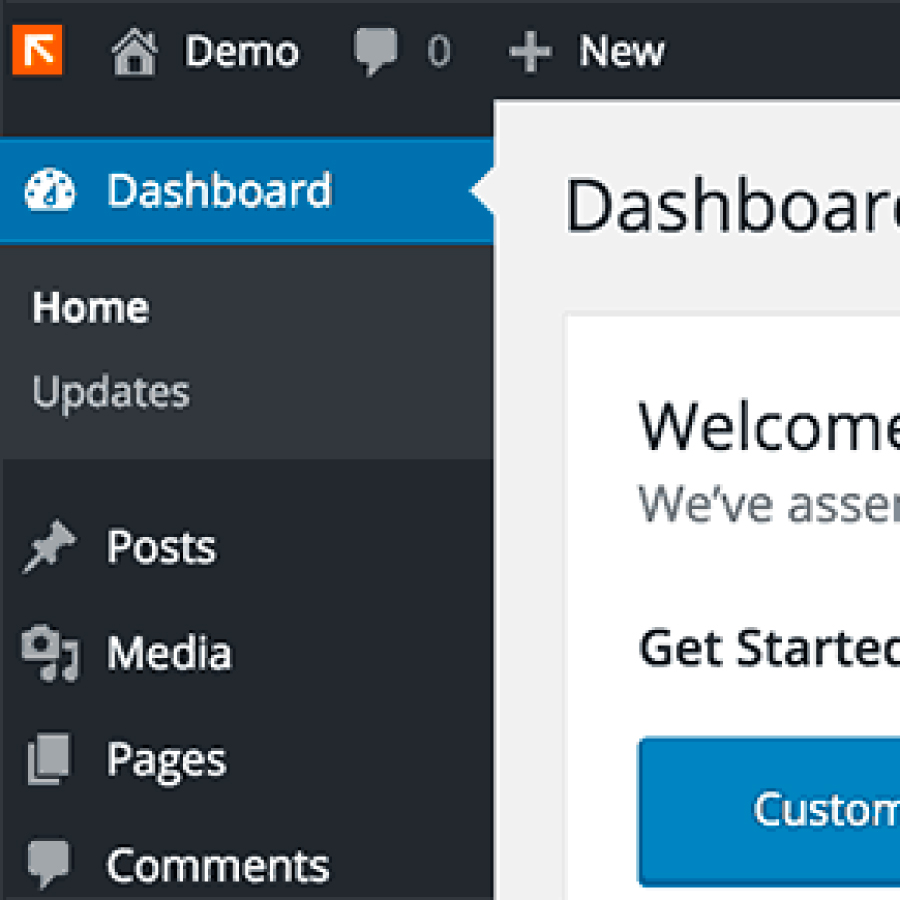The width and height of the screenshot is (900, 900).
Task: Click the Pages stacked sheets icon
Action: pyautogui.click(x=49, y=758)
